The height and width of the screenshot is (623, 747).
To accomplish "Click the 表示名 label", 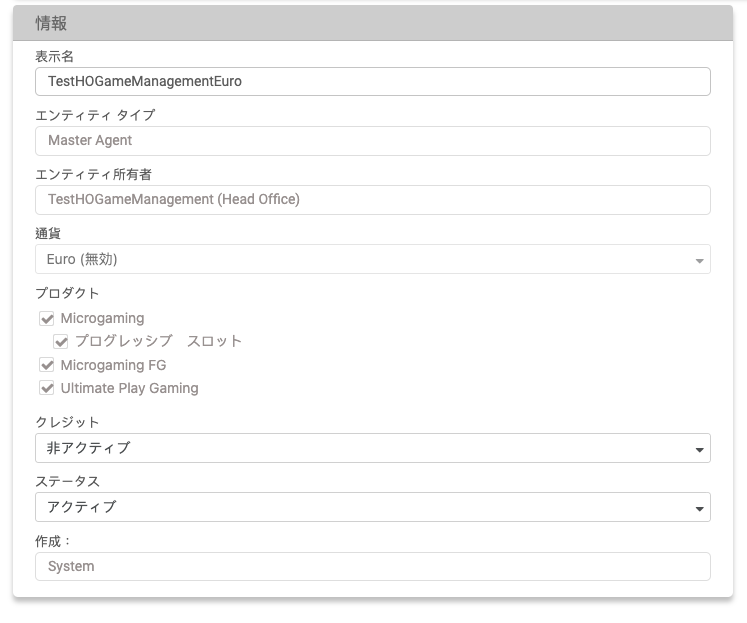I will [54, 56].
